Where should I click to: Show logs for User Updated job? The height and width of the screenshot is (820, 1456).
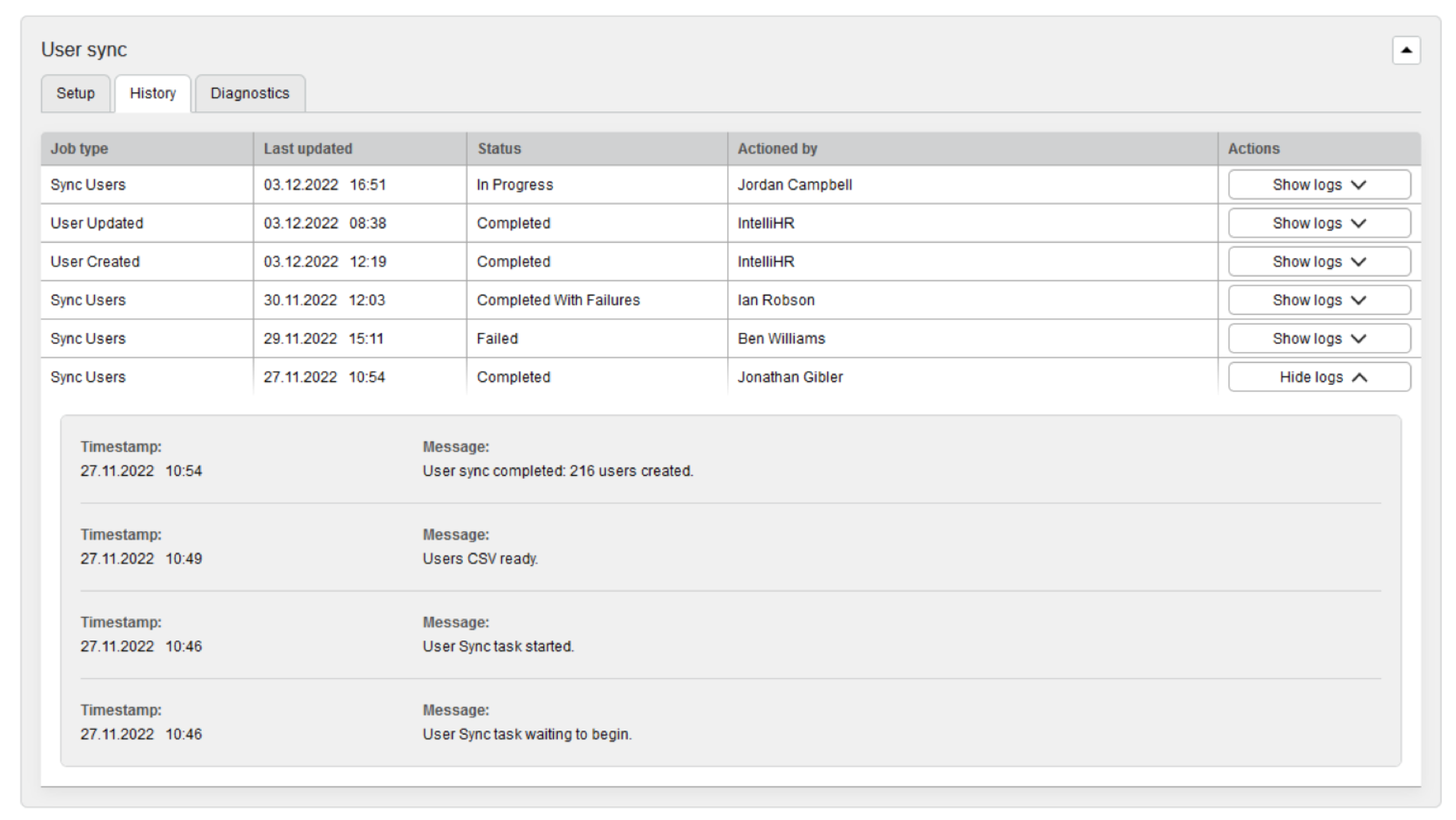tap(1318, 223)
